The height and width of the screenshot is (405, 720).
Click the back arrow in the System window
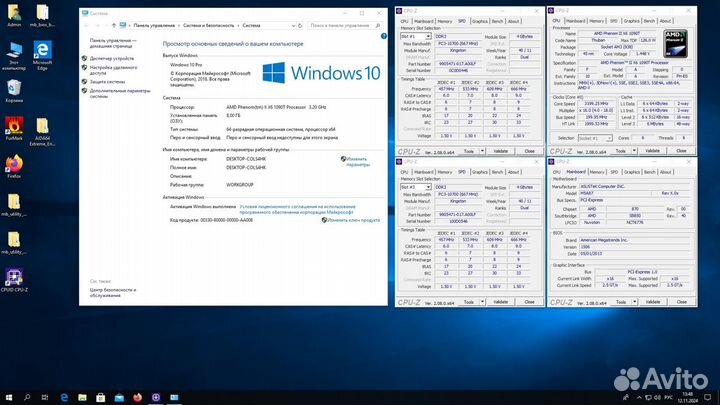tap(87, 26)
